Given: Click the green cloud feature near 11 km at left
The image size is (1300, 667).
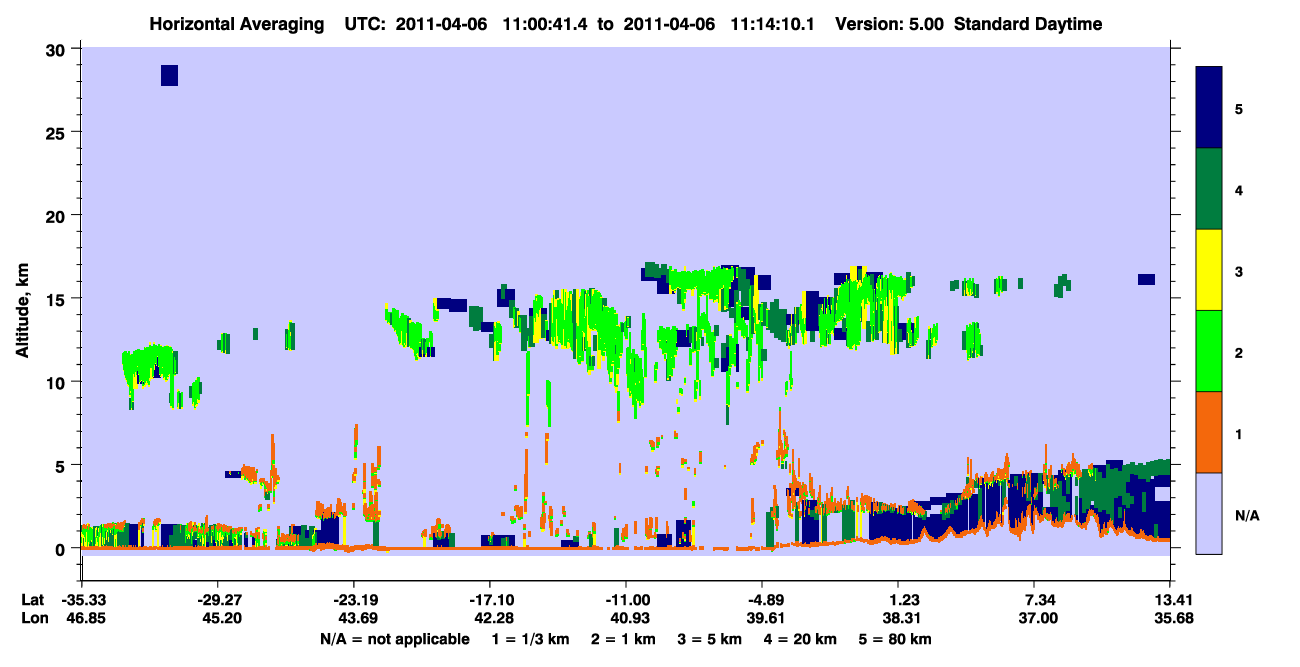Looking at the screenshot, I should coord(148,368).
